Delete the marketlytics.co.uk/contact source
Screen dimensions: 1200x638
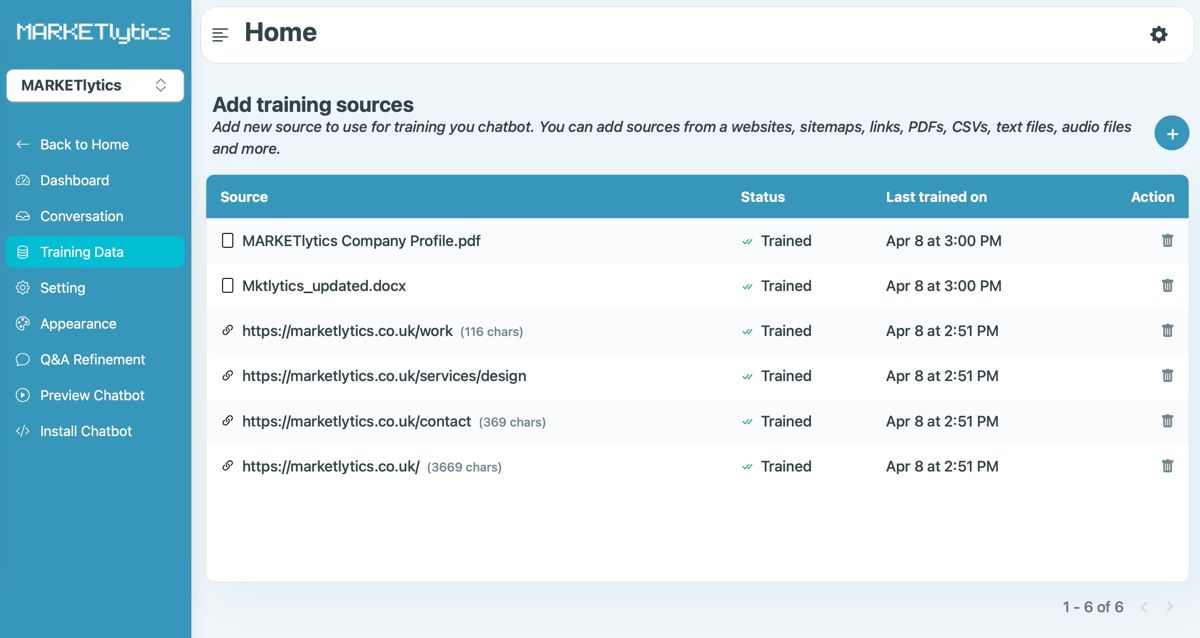pos(1167,421)
